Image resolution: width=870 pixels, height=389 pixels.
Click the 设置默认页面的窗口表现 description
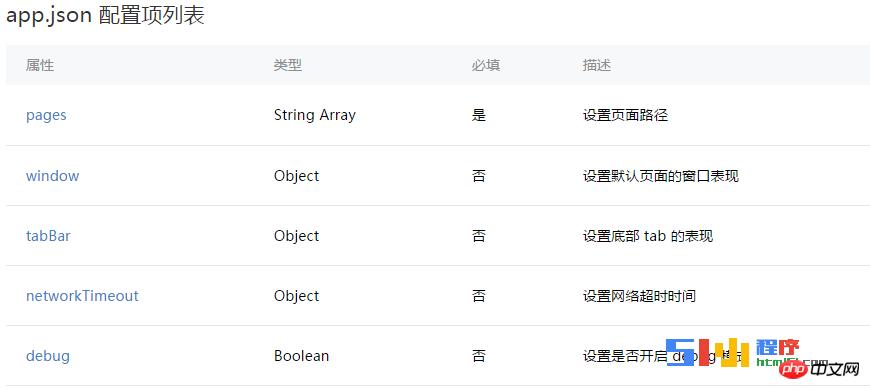pos(661,176)
